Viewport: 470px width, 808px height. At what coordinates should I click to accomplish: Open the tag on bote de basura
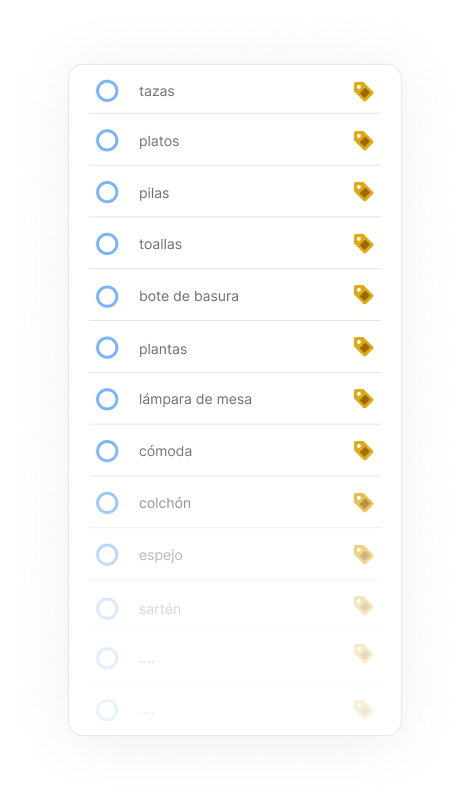coord(363,295)
